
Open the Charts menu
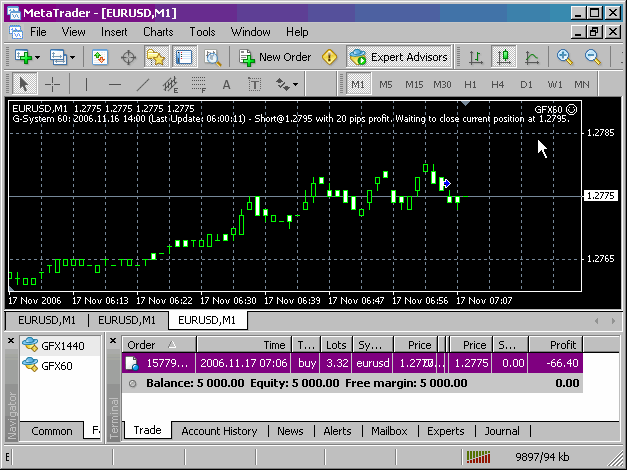tap(158, 31)
